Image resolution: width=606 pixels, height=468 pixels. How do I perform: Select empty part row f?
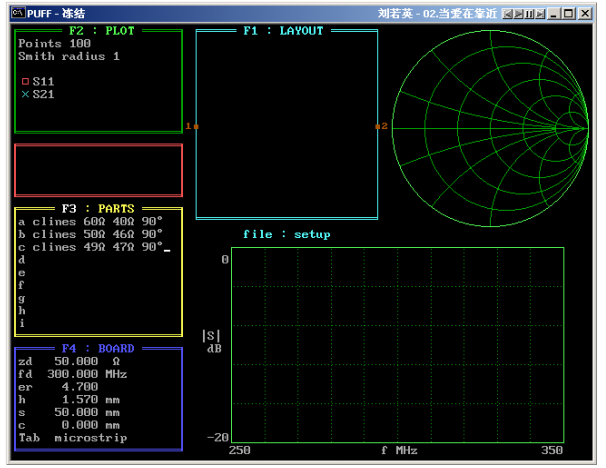pyautogui.click(x=22, y=285)
